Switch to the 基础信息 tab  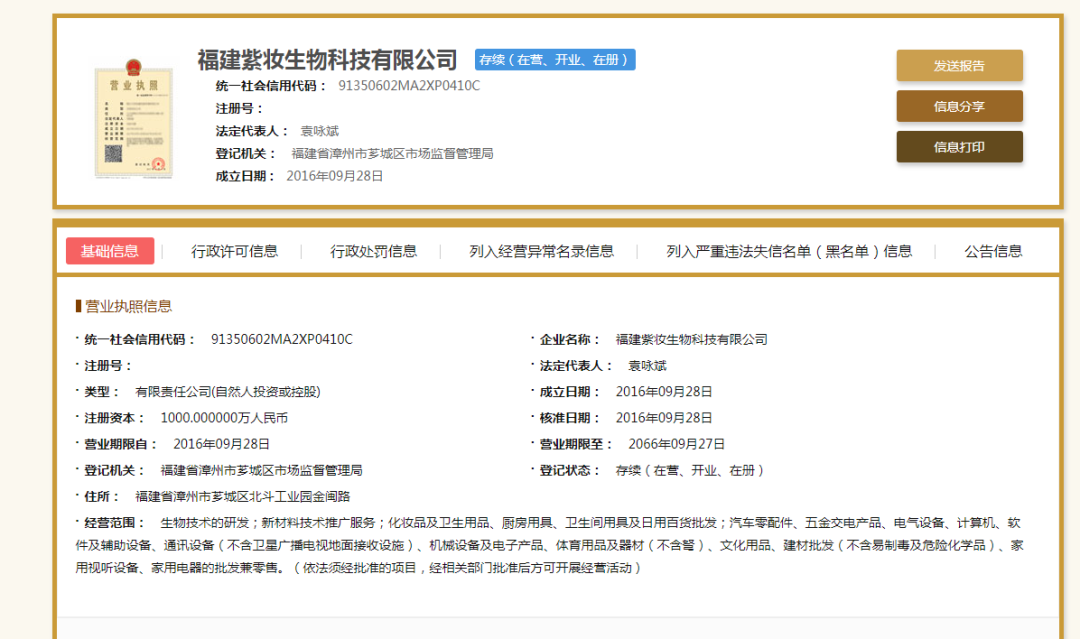pos(110,251)
